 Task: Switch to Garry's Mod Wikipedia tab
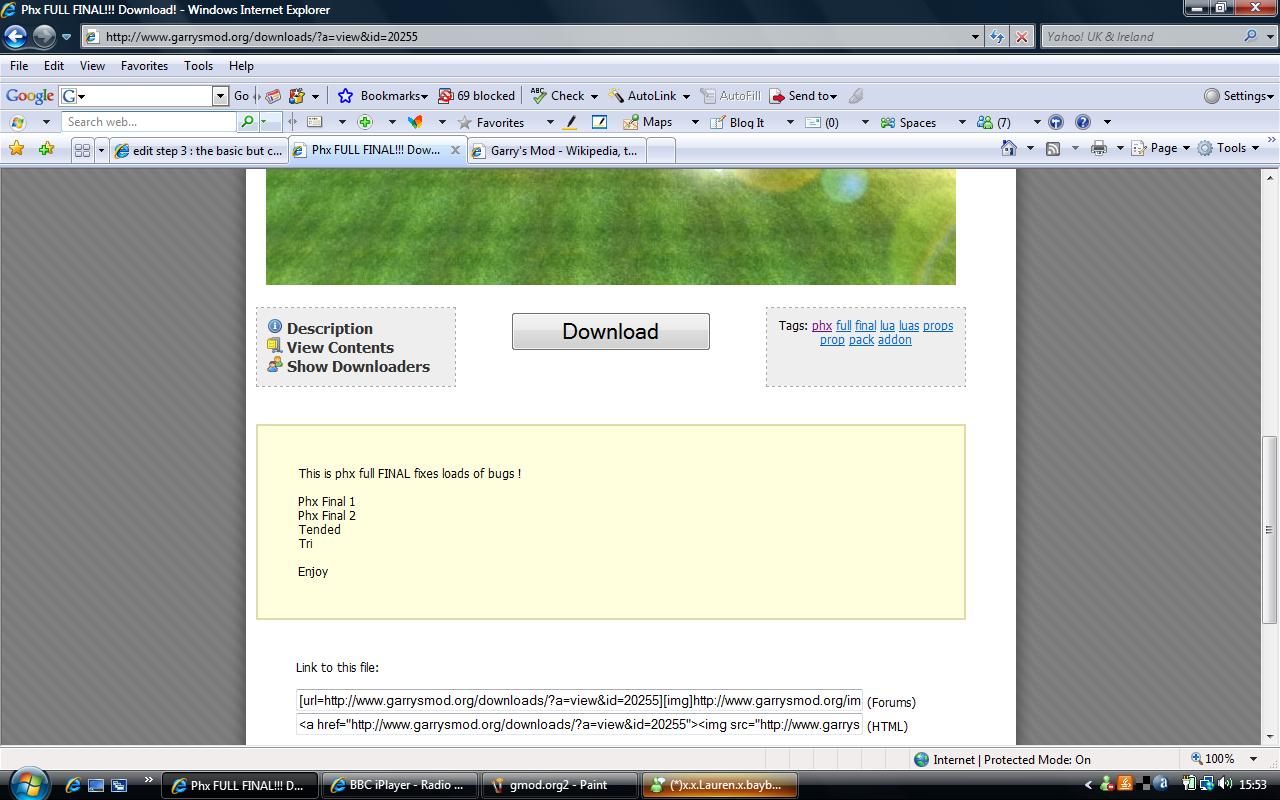[556, 151]
